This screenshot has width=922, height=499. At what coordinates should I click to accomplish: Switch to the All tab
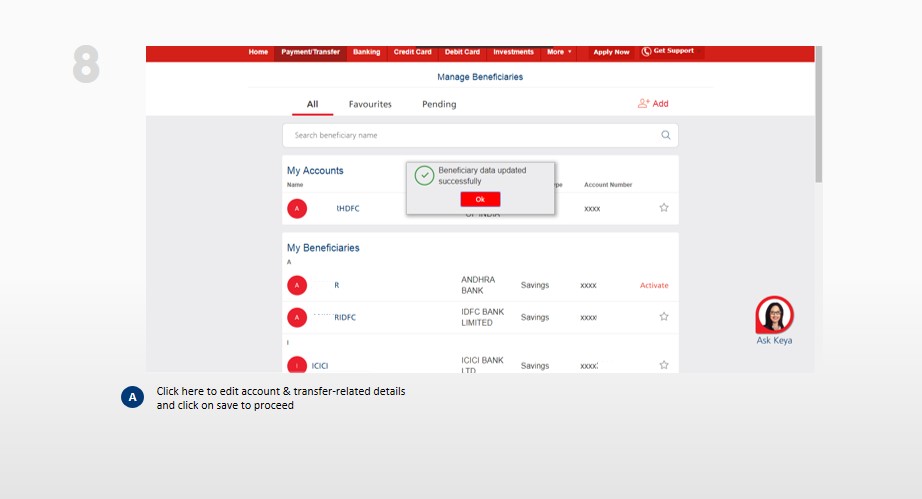(x=312, y=104)
